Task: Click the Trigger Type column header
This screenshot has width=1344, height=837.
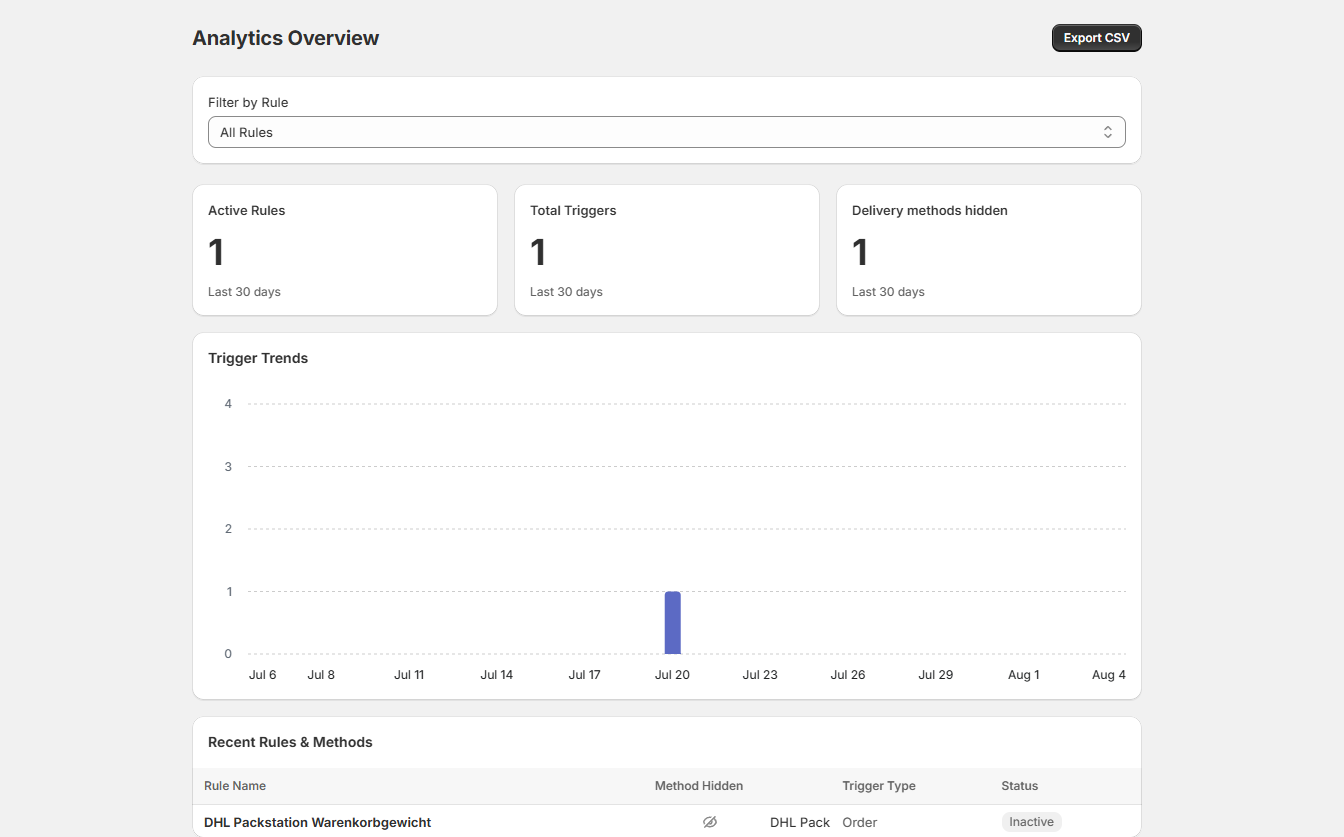Action: (879, 786)
